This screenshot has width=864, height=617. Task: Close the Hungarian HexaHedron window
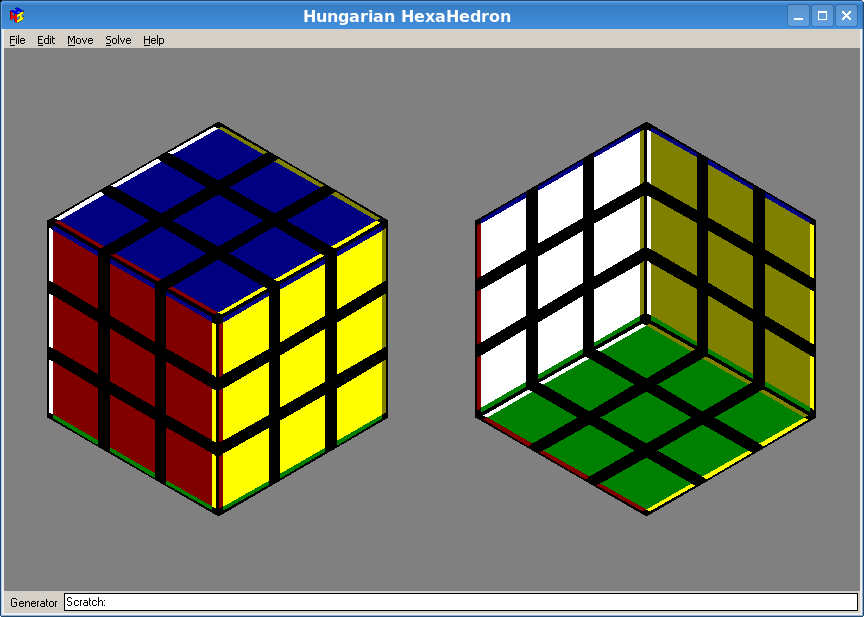[x=846, y=16]
